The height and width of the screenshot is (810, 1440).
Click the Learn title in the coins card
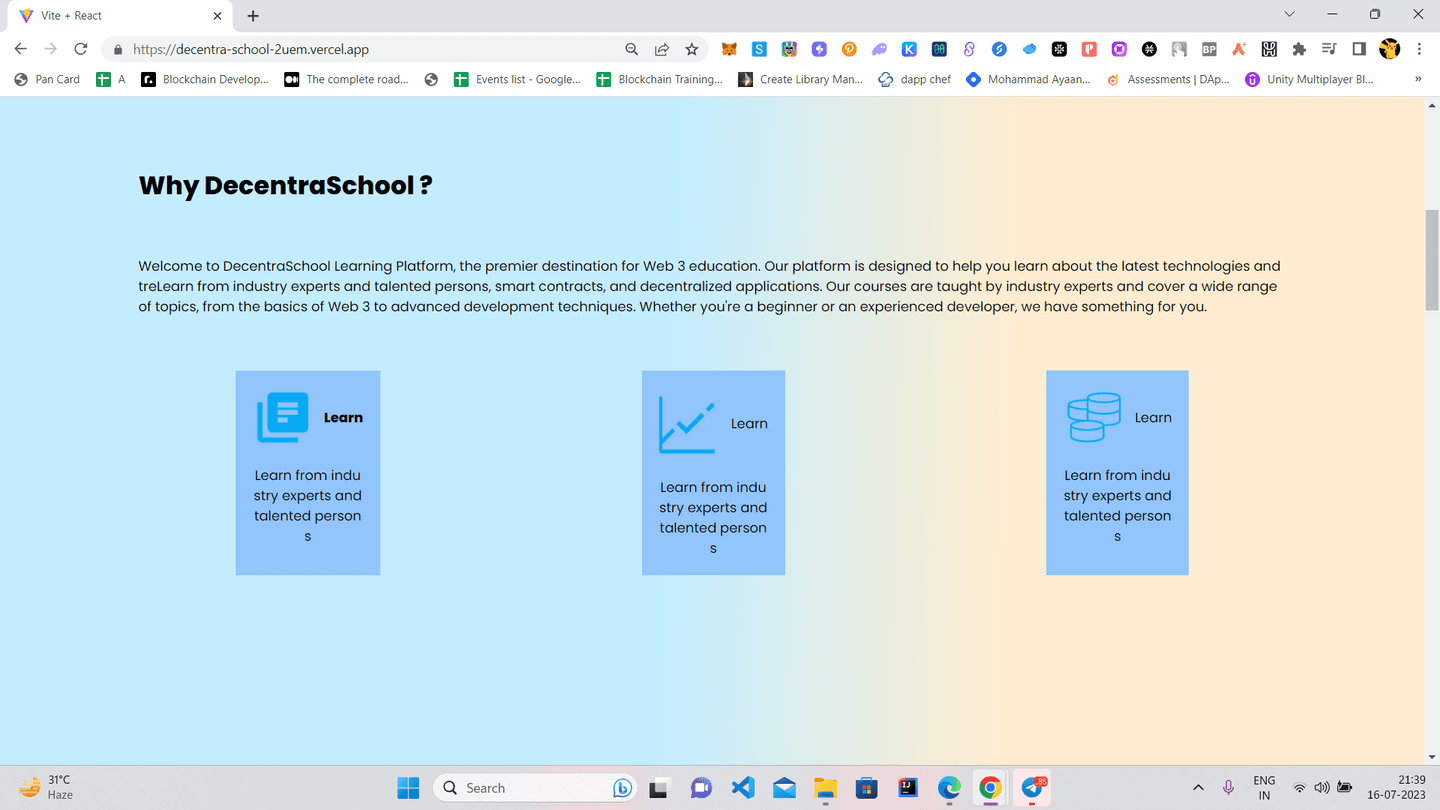pos(1153,417)
